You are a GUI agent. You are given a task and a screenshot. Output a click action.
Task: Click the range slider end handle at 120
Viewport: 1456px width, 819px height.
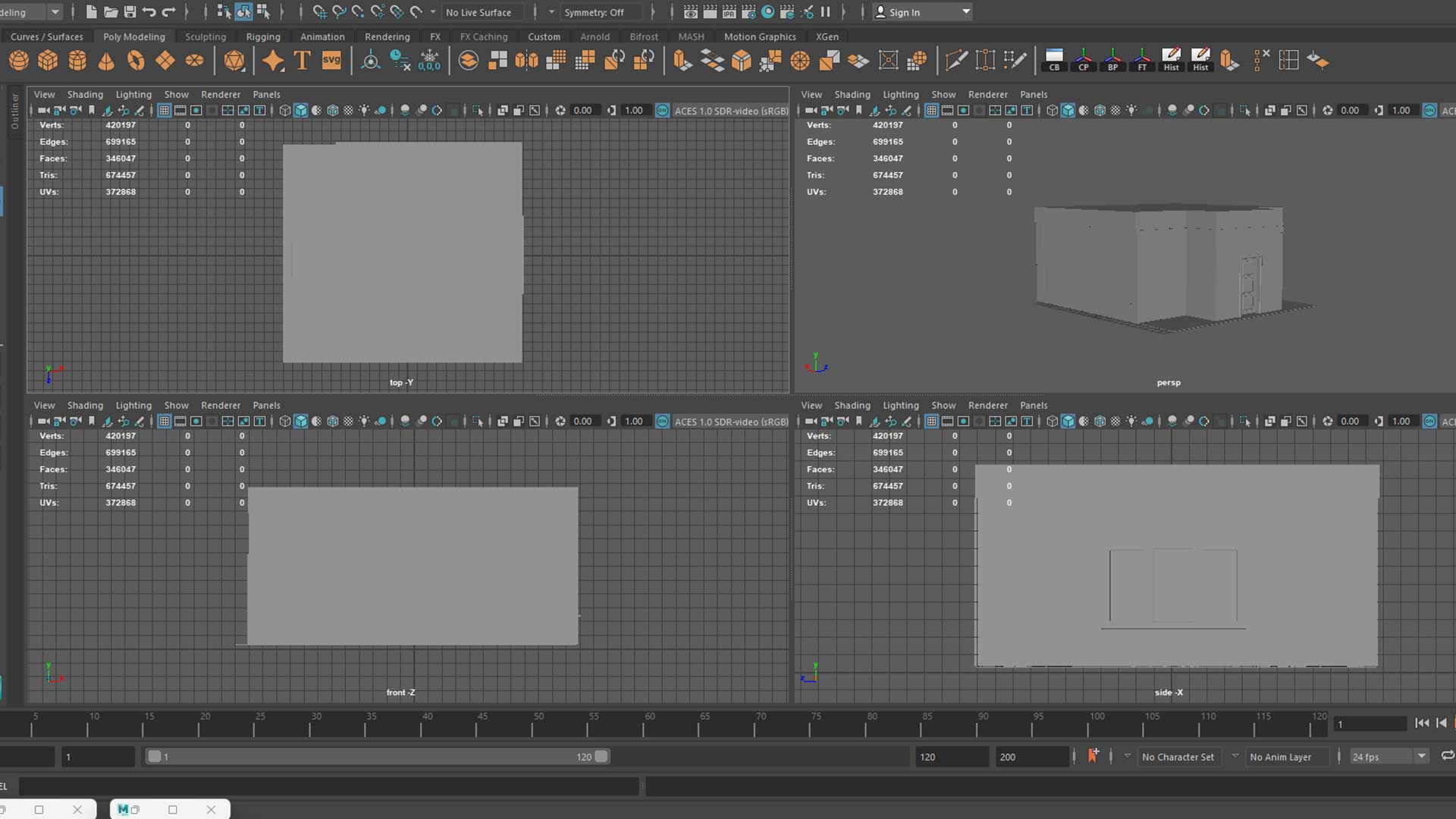tap(601, 757)
